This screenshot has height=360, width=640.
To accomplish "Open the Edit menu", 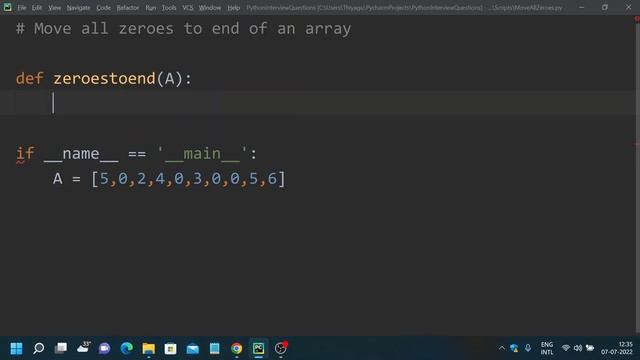I will (37, 8).
